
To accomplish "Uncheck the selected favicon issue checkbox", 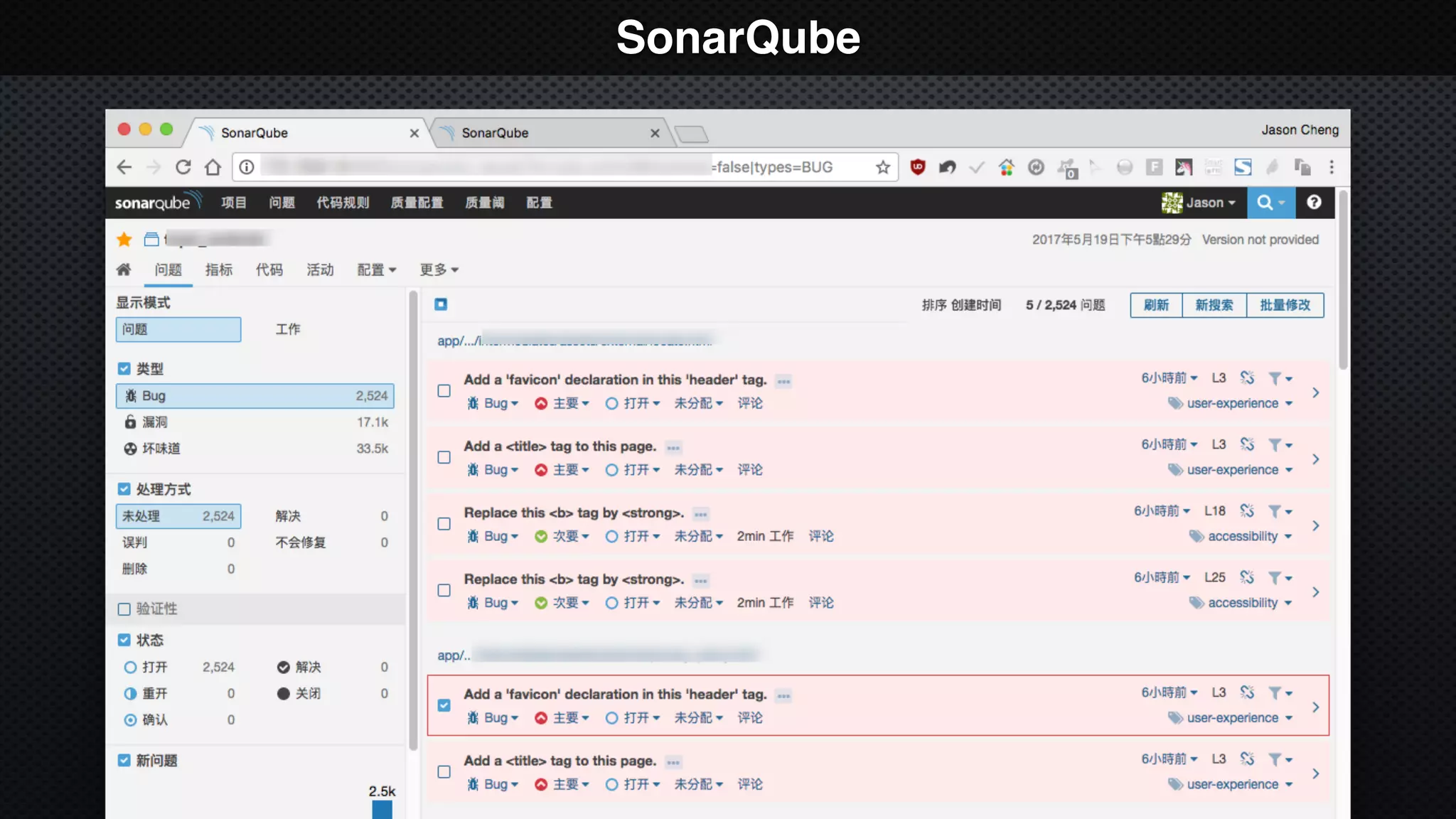I will point(444,705).
